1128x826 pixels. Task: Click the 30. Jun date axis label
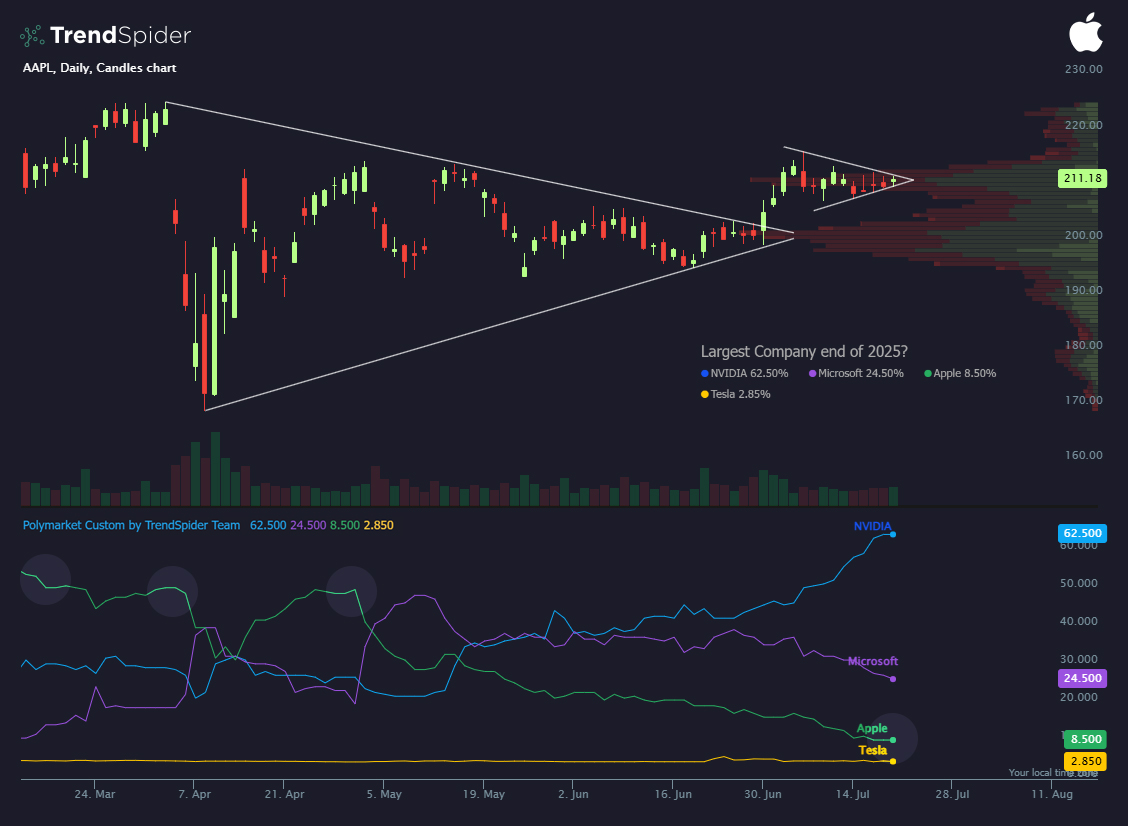[x=763, y=794]
